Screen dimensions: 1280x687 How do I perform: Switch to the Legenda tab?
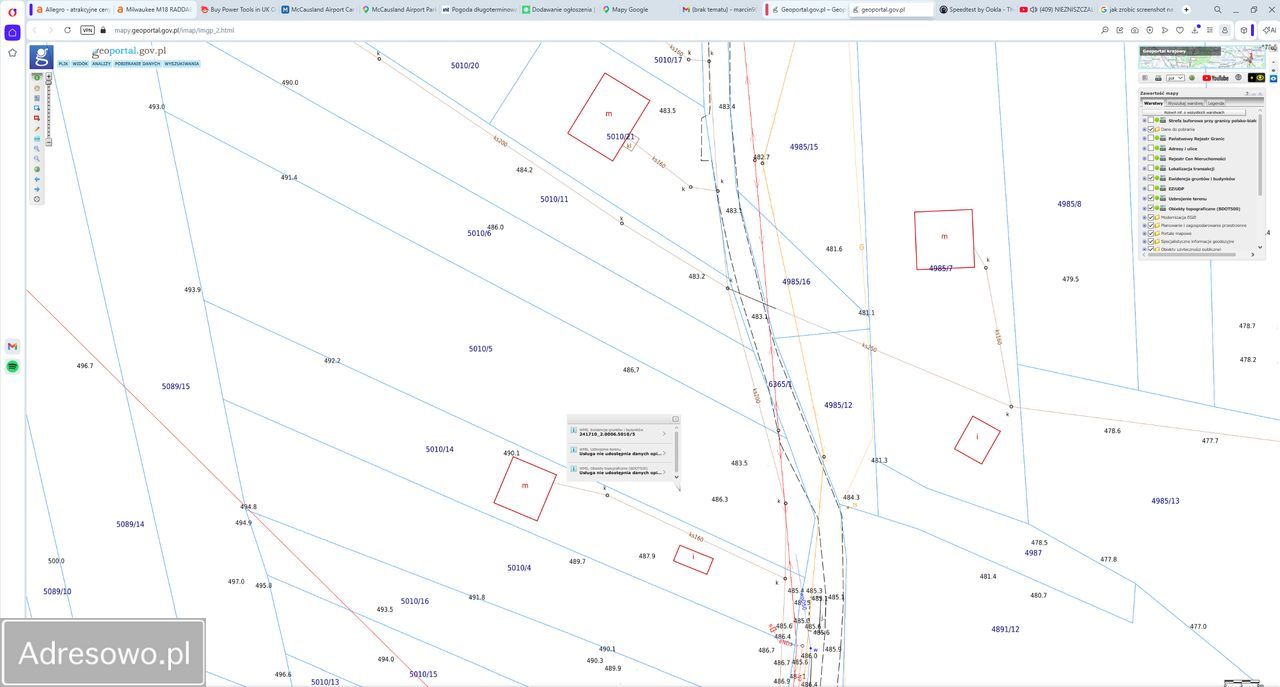(x=1215, y=103)
